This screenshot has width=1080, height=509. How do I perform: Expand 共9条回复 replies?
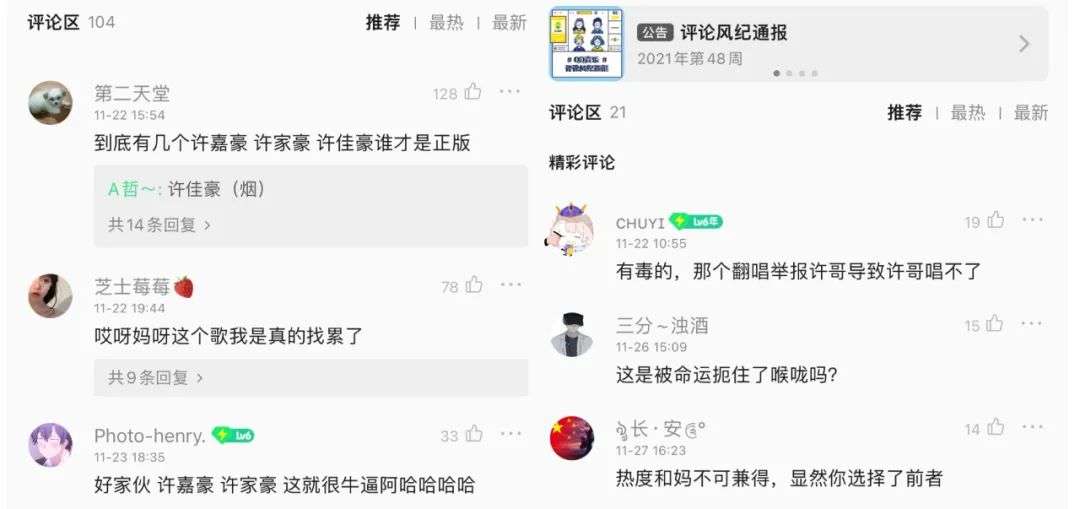tap(156, 377)
